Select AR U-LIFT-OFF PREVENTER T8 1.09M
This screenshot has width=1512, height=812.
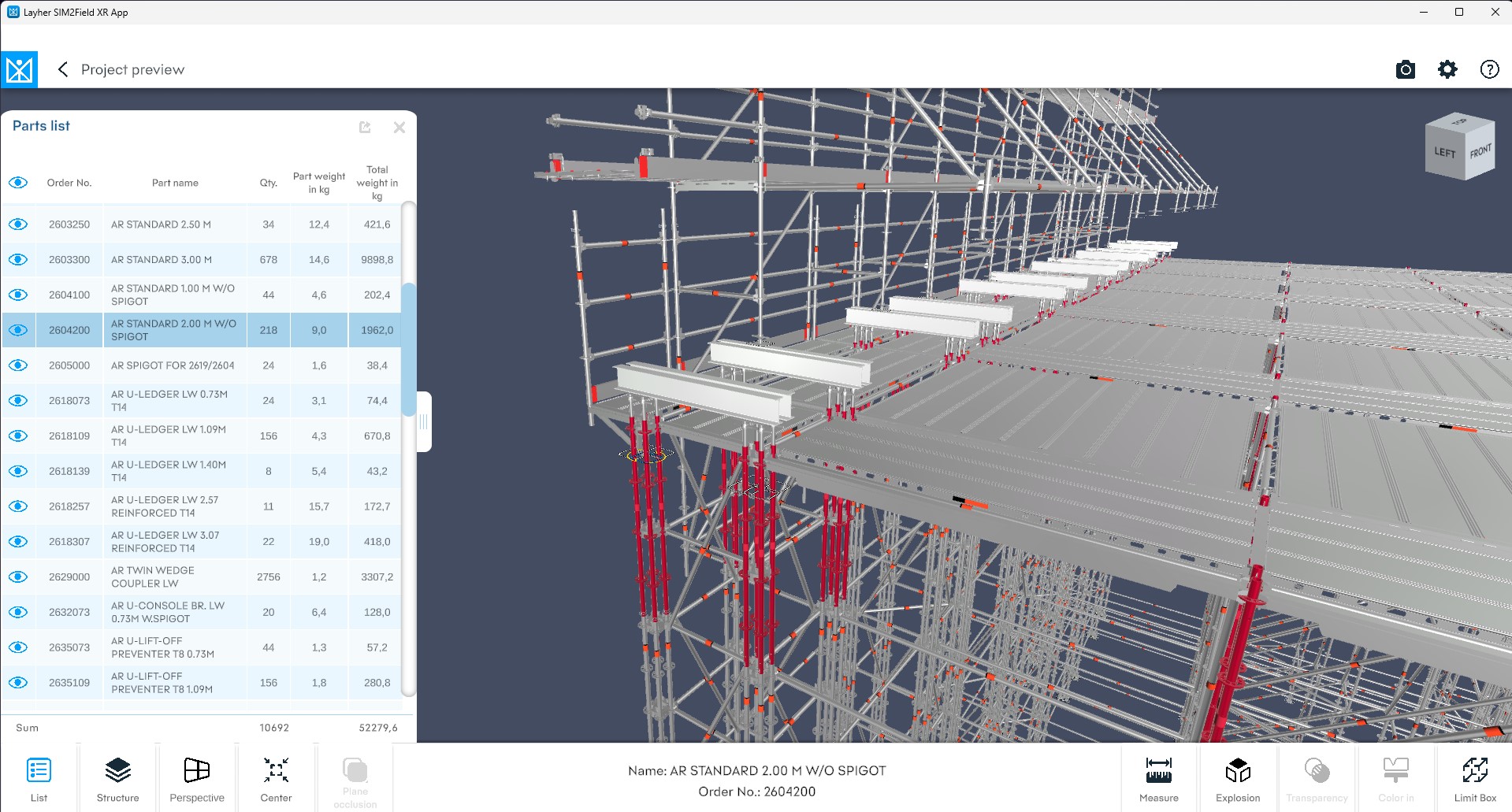coord(201,683)
